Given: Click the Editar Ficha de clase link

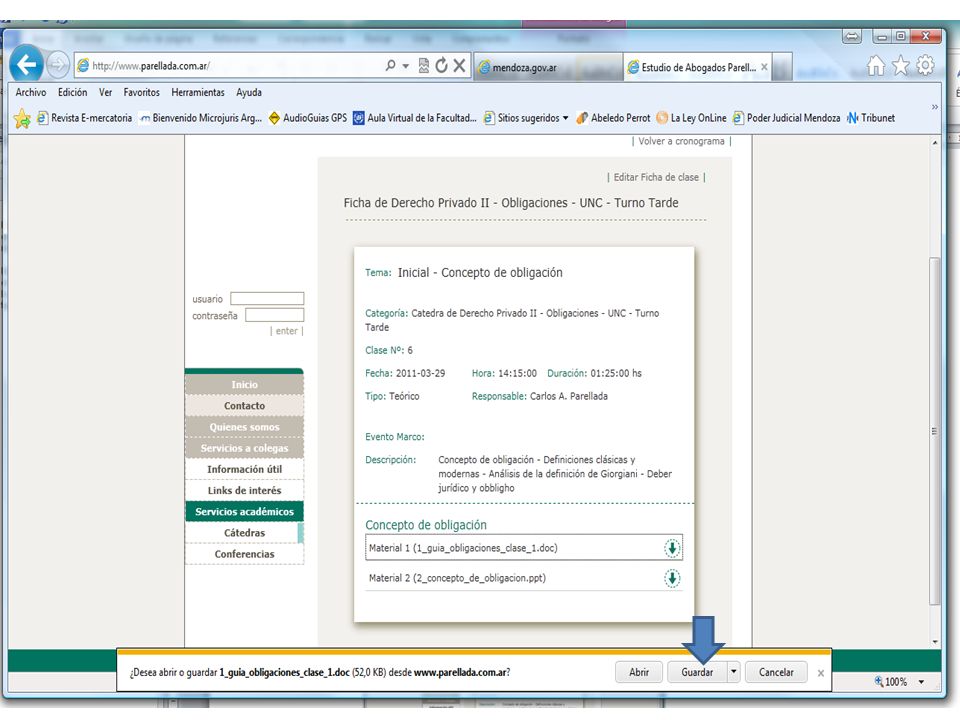Looking at the screenshot, I should click(x=656, y=177).
